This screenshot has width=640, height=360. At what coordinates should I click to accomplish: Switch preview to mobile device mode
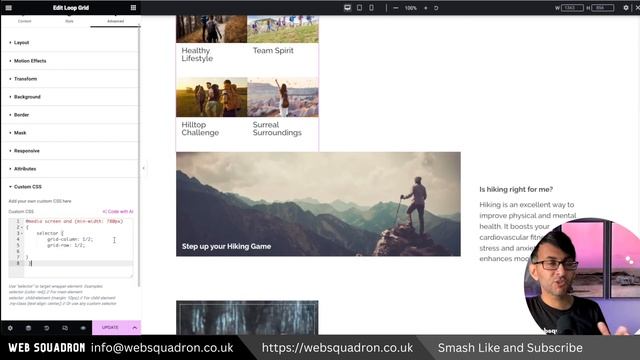pos(371,8)
